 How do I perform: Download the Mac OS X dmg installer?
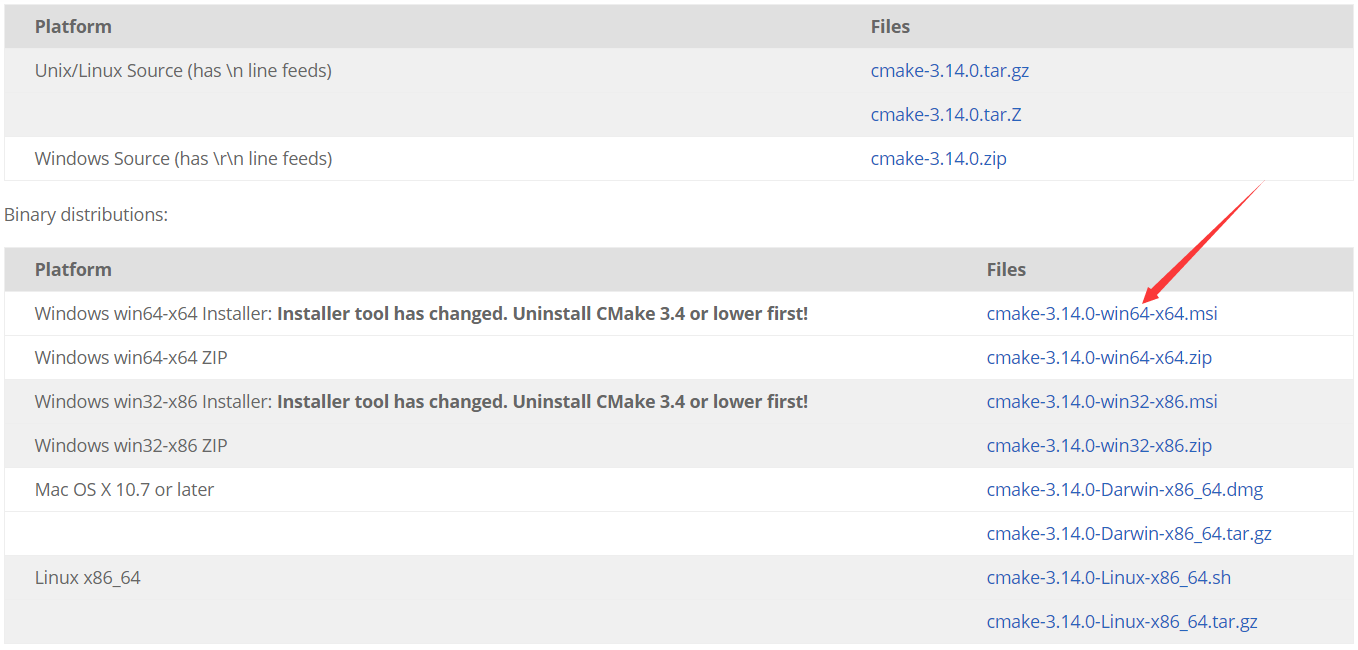1124,489
